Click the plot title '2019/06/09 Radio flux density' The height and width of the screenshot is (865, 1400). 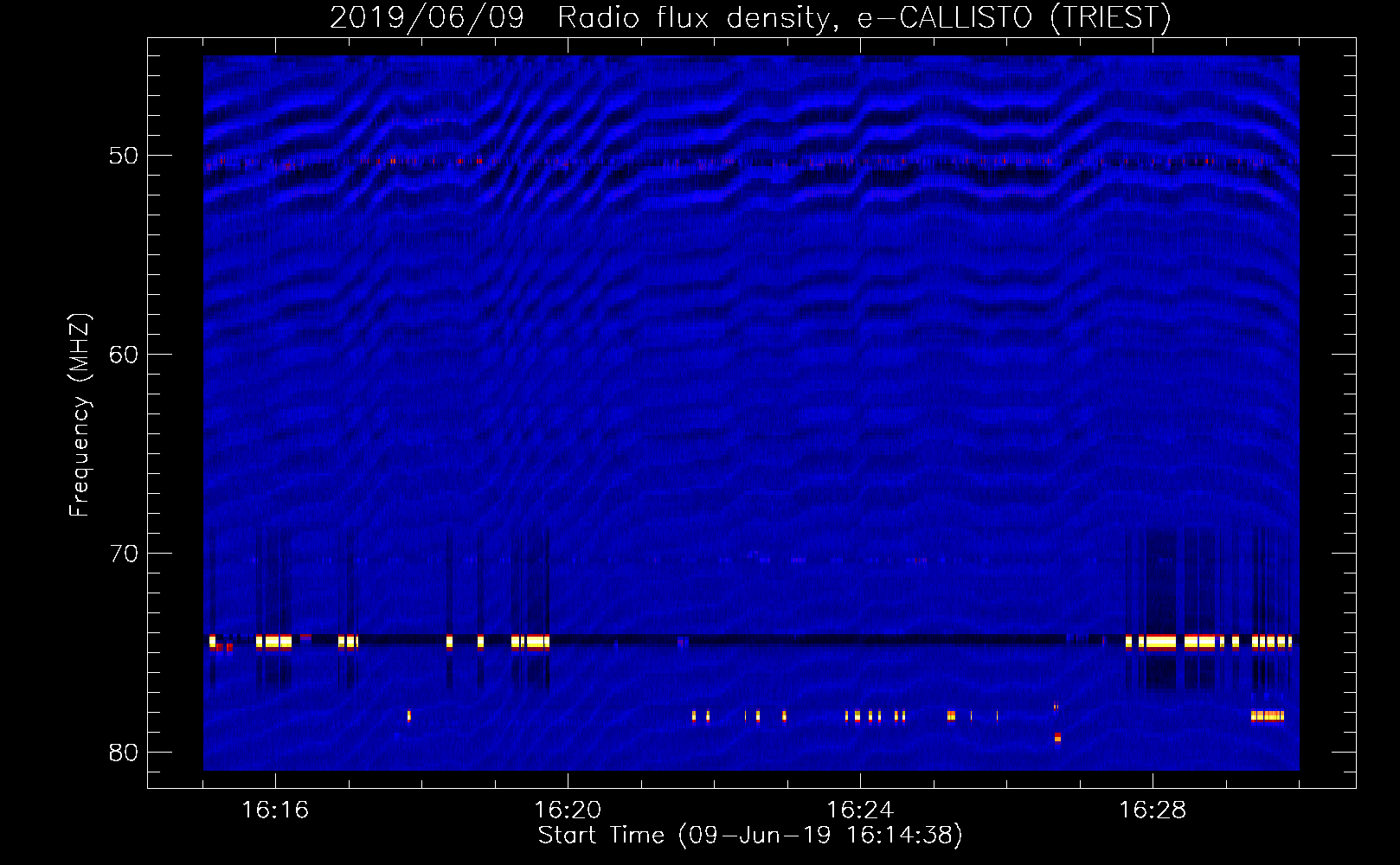pos(750,17)
